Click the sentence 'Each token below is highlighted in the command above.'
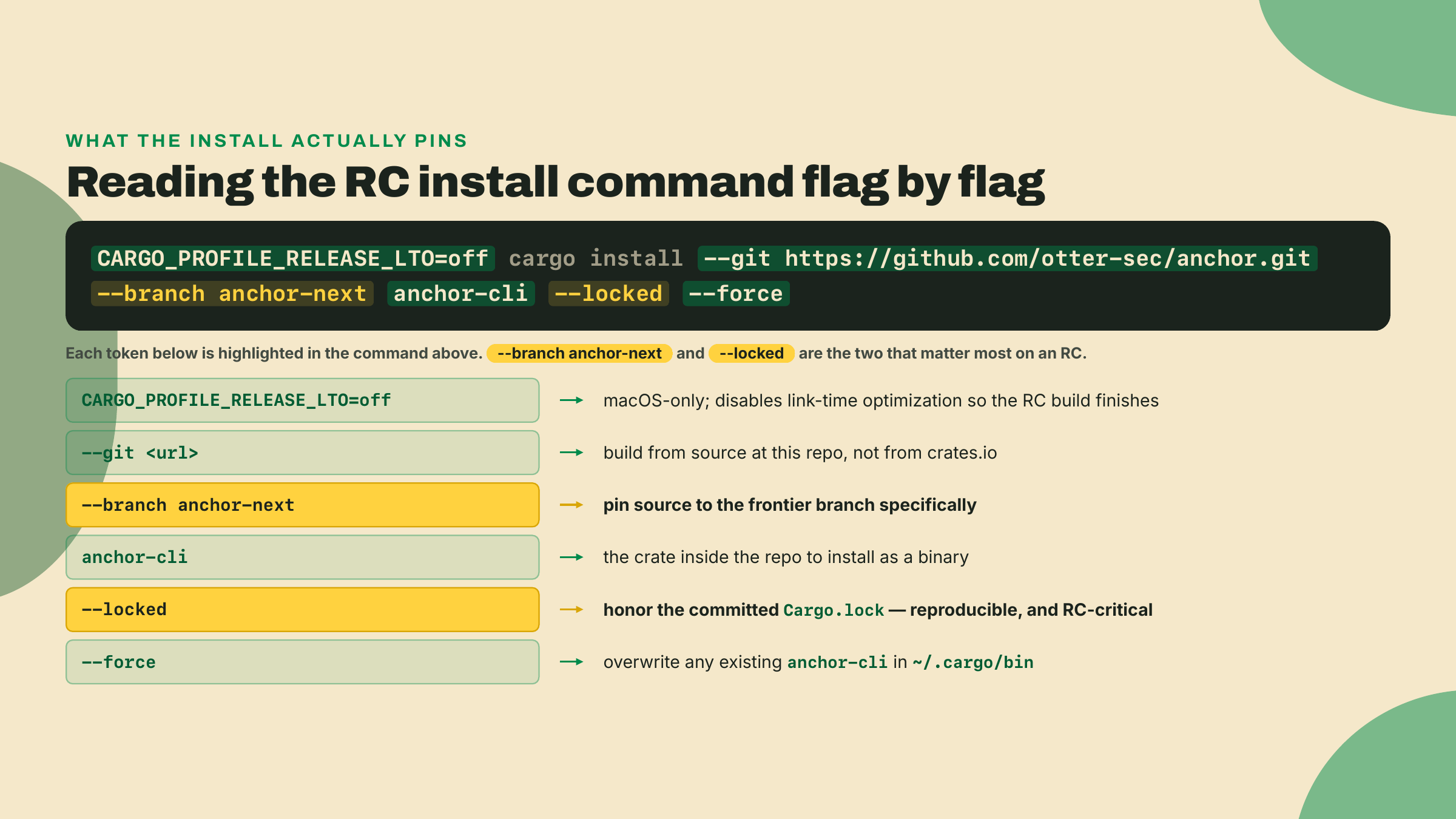The image size is (1456, 819). tap(274, 353)
